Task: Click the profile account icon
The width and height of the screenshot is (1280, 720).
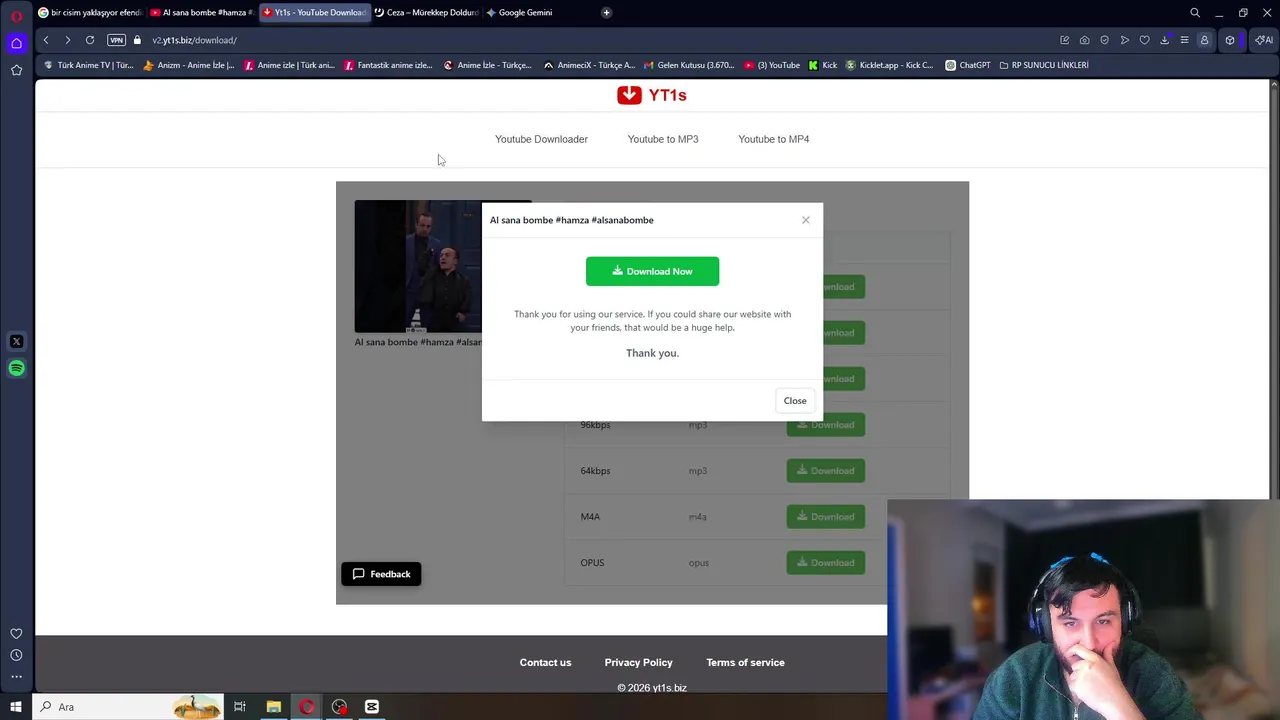Action: [x=1204, y=40]
